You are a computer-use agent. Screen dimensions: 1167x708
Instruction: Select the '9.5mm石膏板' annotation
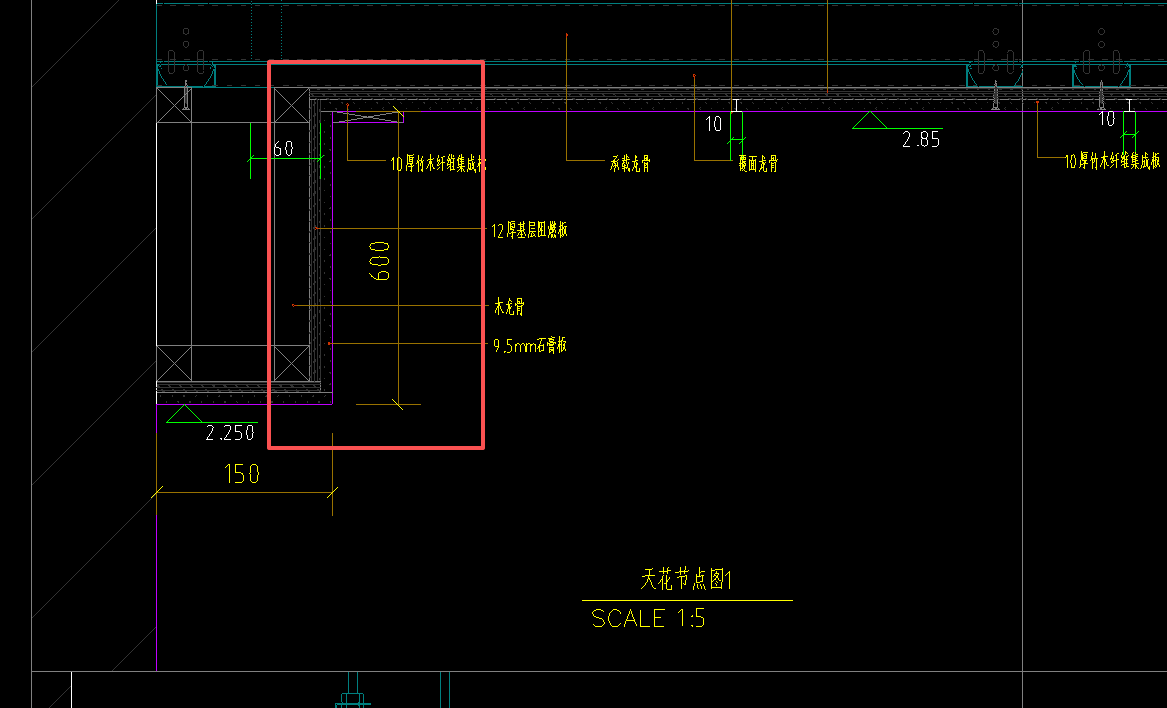530,345
